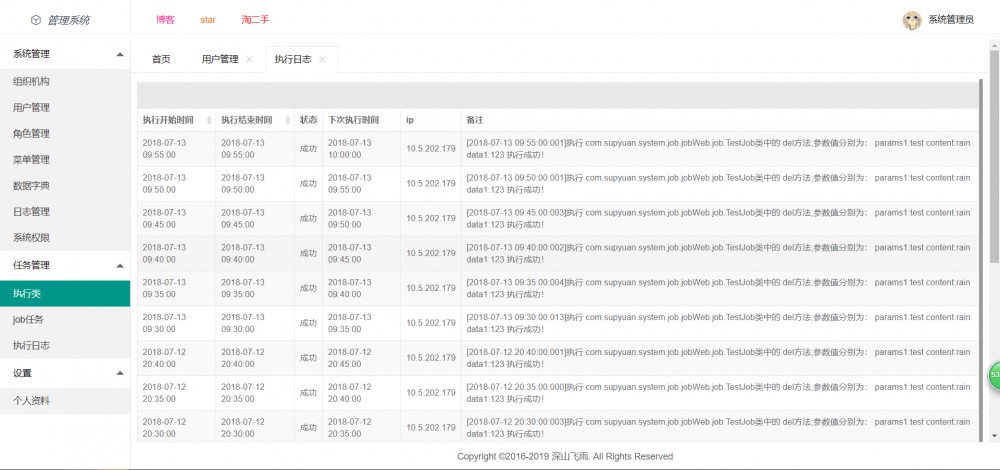Collapse the 任务管理 menu group

(120, 266)
